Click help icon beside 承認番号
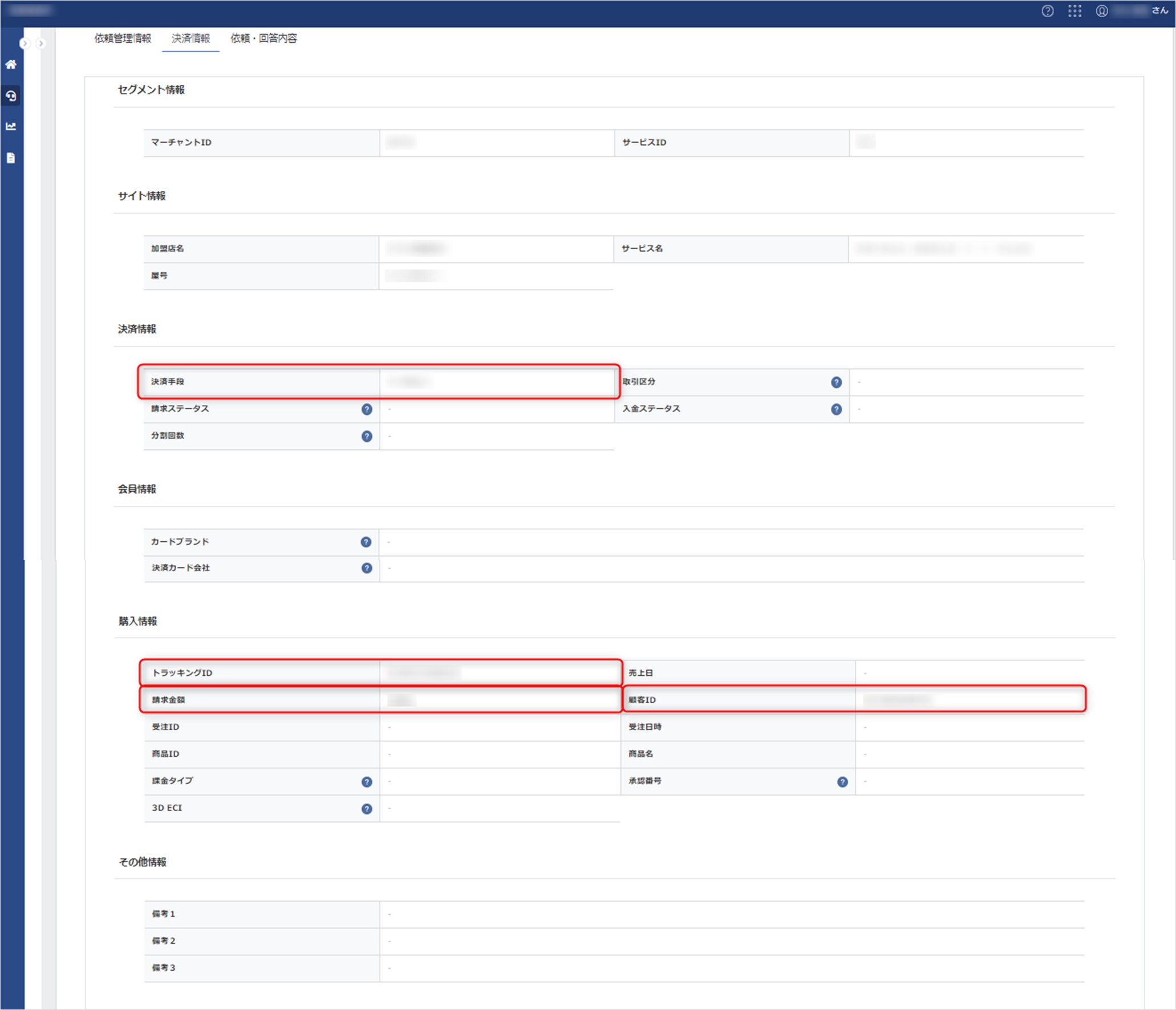Screen dimensions: 1176x1010 842,781
